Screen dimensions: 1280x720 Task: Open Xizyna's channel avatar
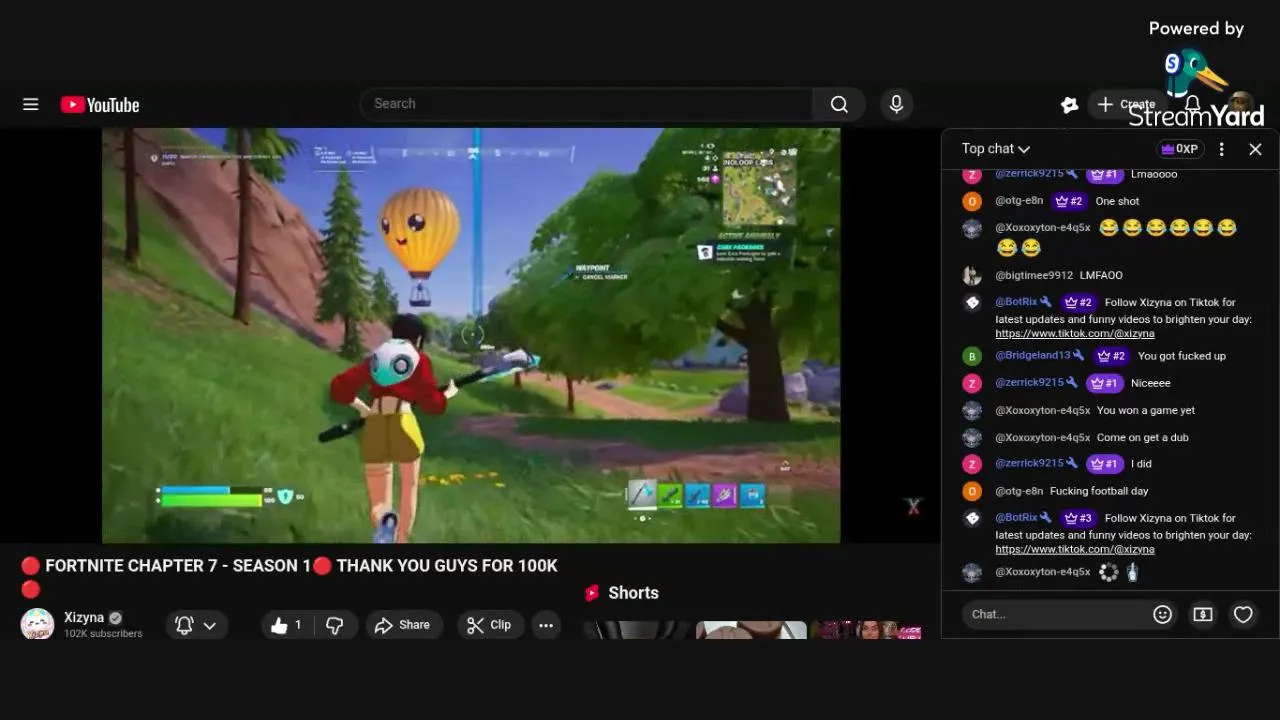(x=37, y=624)
